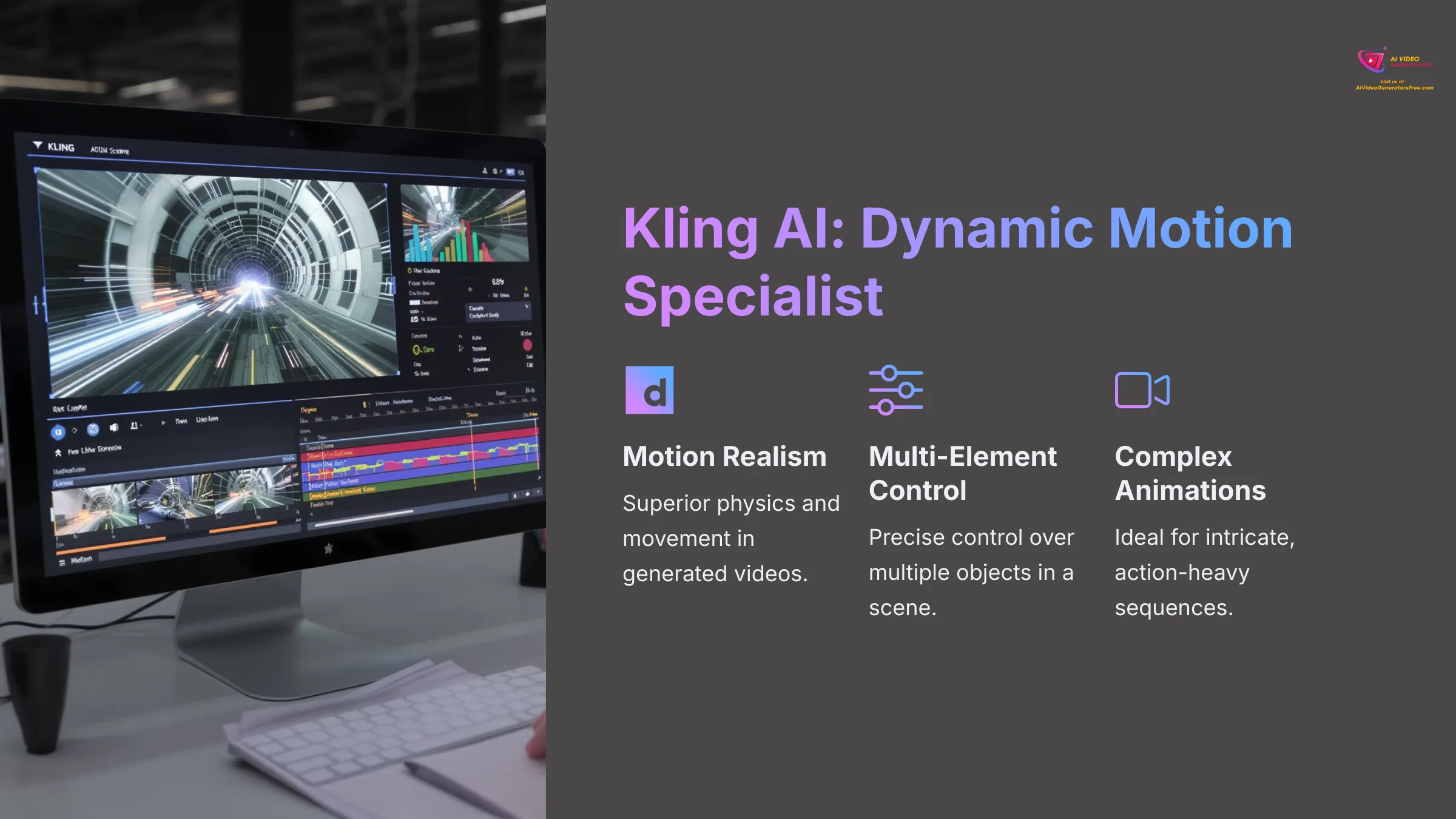Click 'Precise control over multiple objects' description

pyautogui.click(x=971, y=572)
